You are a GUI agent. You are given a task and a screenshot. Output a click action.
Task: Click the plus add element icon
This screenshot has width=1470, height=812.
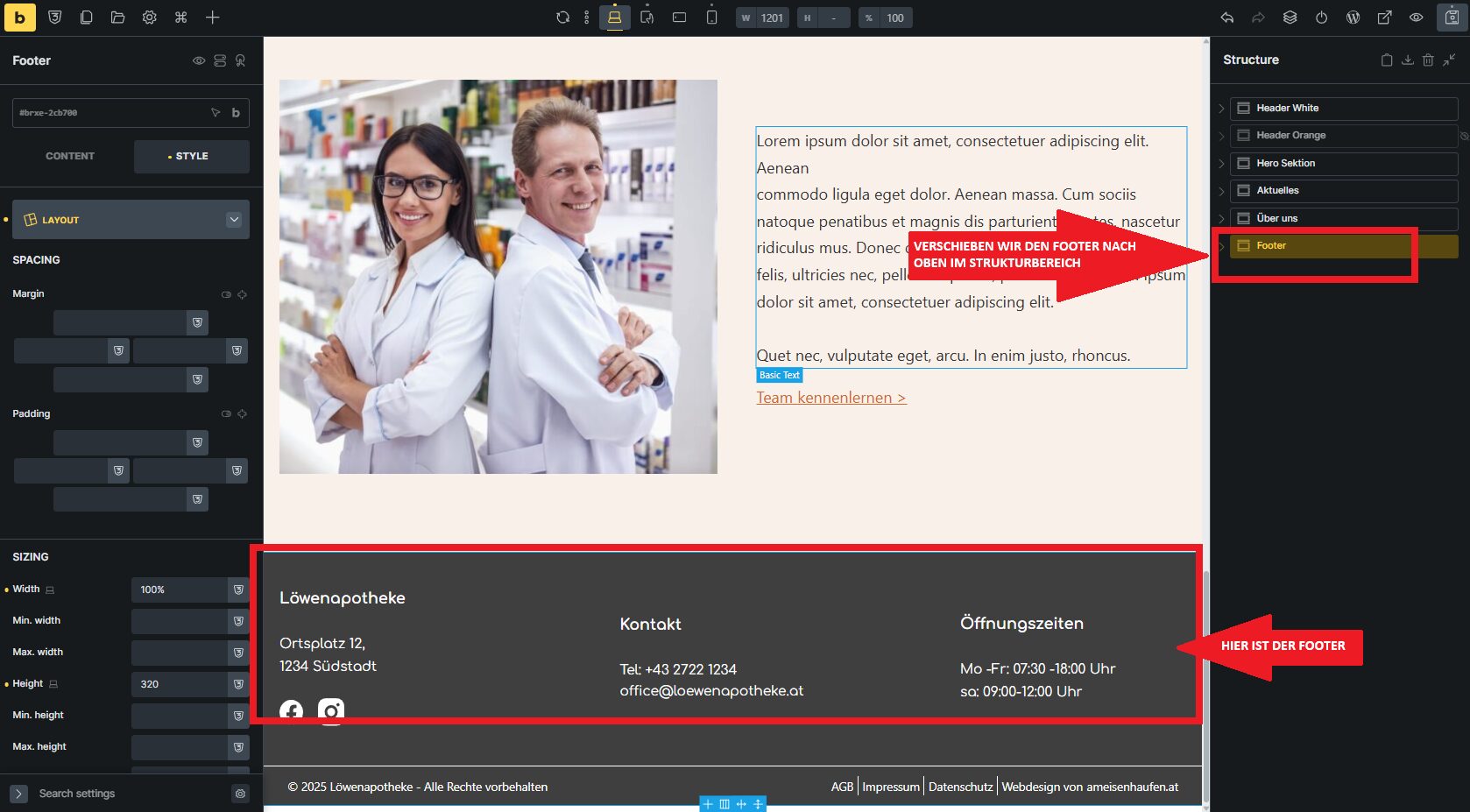(x=213, y=18)
